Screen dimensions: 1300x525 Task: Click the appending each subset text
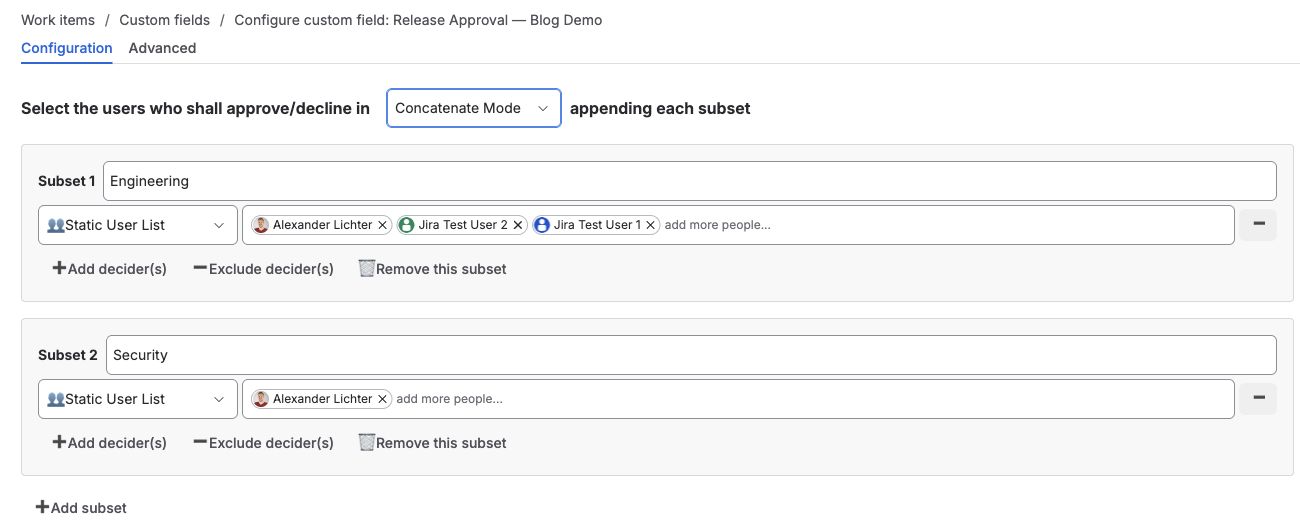(x=660, y=108)
